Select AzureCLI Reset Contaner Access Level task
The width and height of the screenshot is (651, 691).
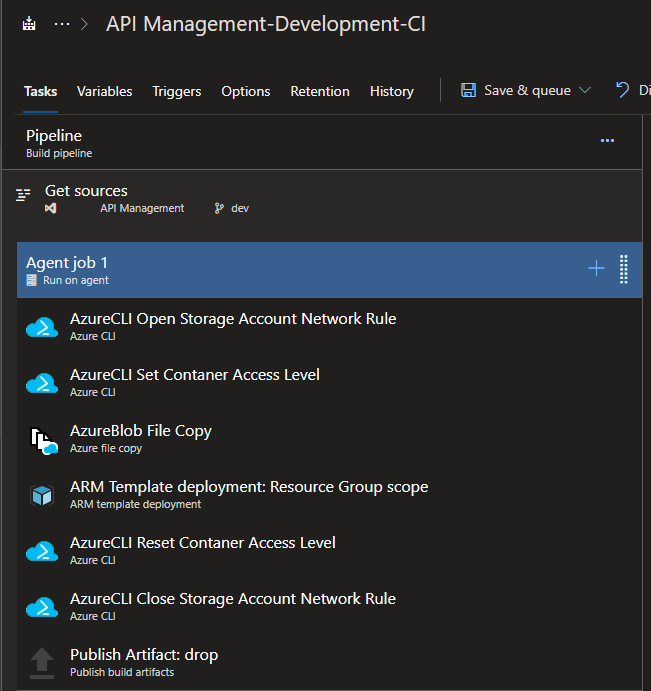329,550
